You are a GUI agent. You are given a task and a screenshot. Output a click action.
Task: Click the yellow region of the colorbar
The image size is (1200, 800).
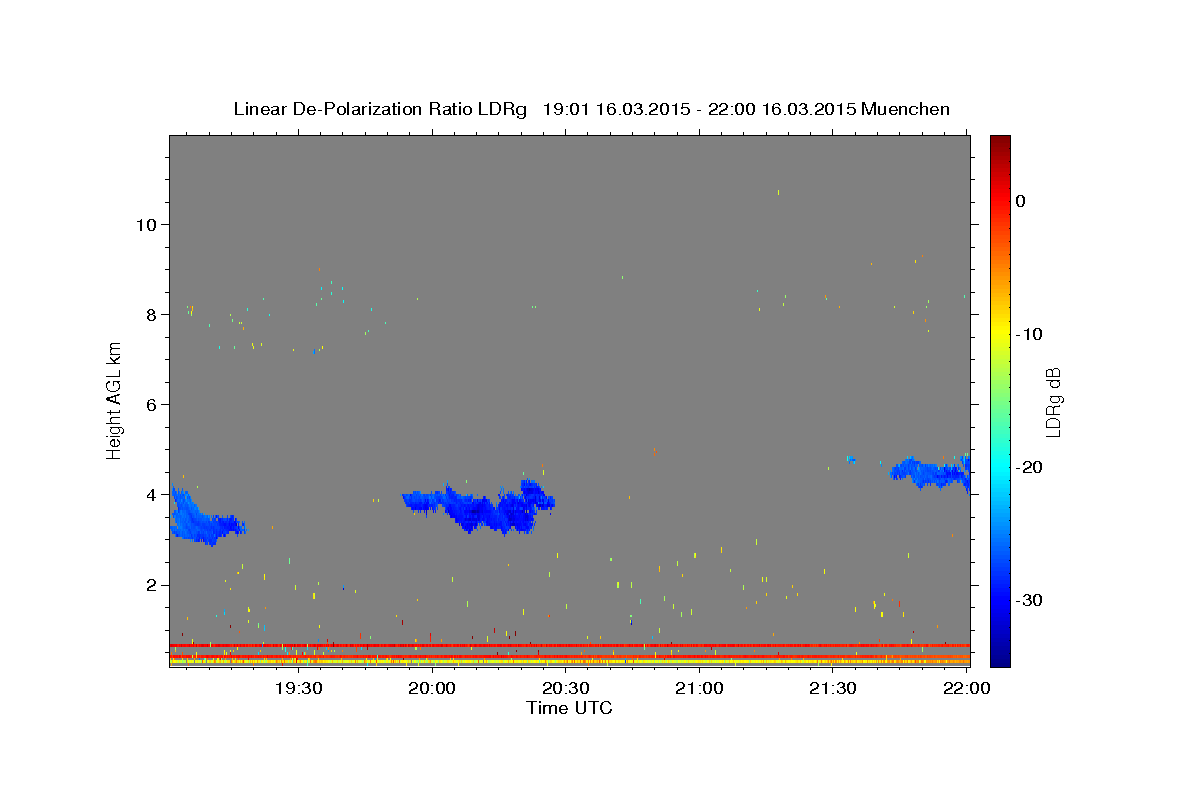(1000, 330)
